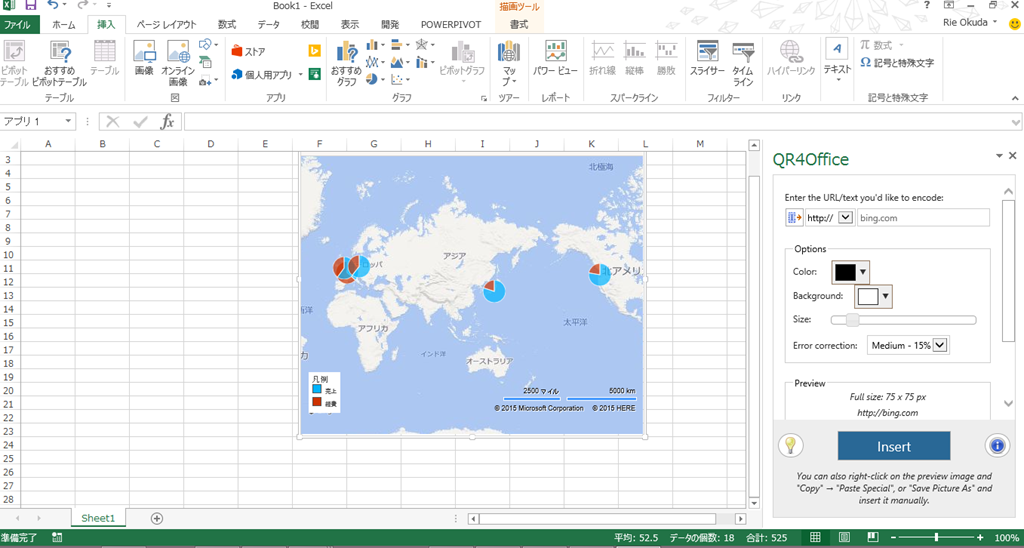
Task: Open the Name Box dropdown showing アプリ 1
Action: tap(68, 121)
